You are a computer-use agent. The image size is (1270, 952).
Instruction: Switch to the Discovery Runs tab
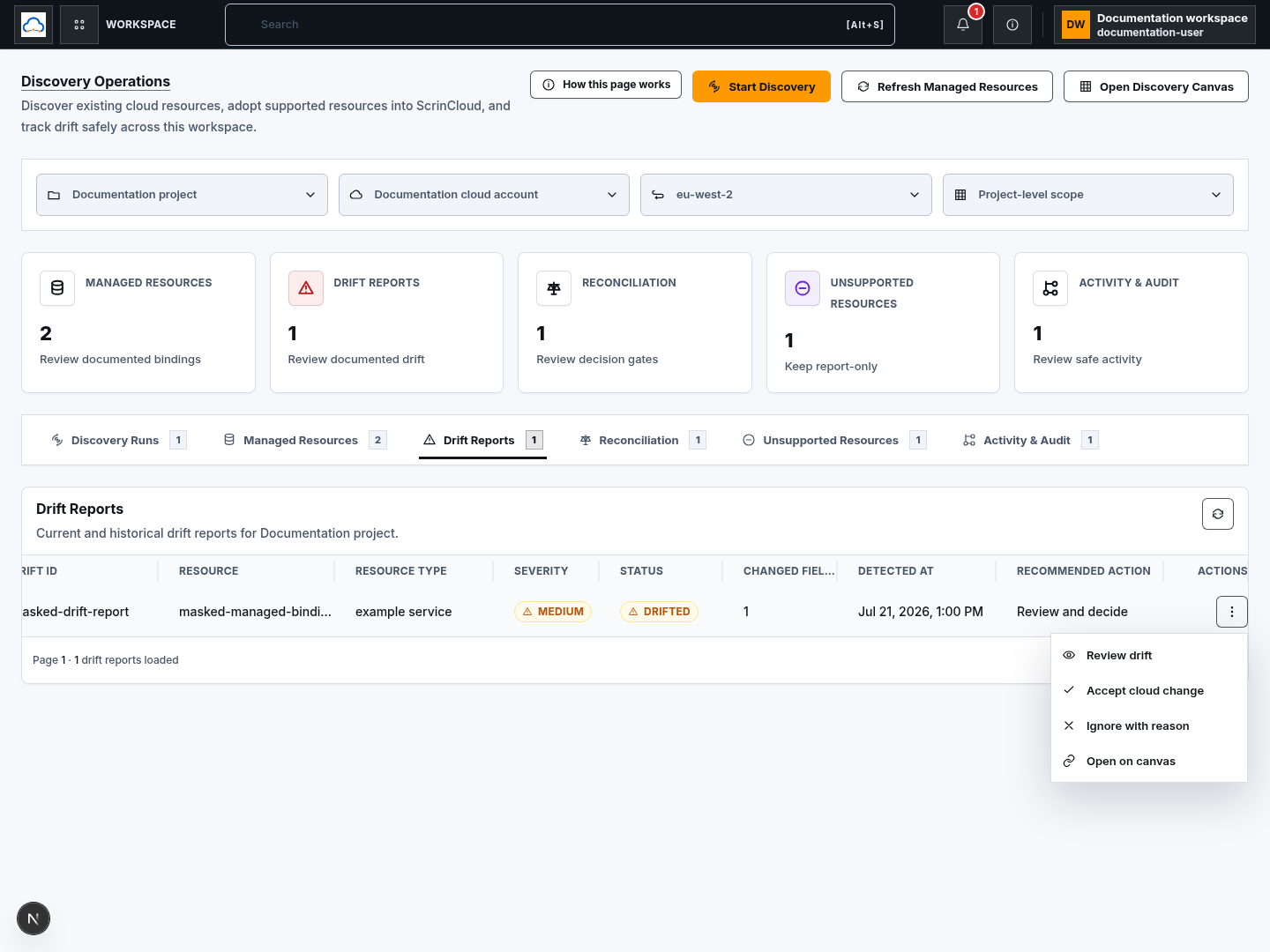coord(119,440)
